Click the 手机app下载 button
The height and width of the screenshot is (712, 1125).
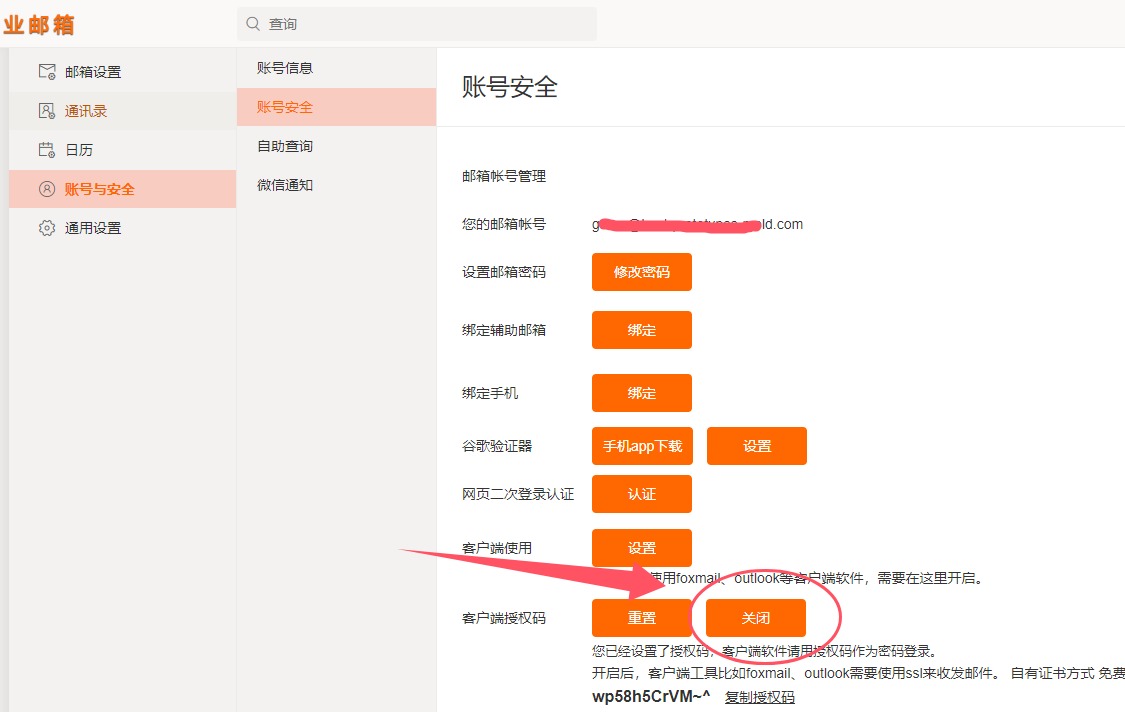642,446
